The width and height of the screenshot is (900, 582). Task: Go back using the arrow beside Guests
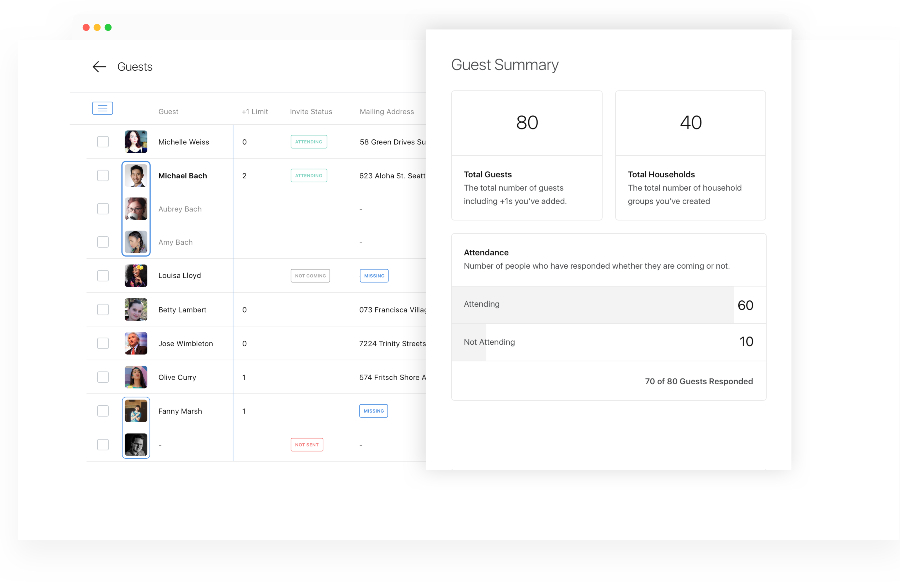coord(99,67)
